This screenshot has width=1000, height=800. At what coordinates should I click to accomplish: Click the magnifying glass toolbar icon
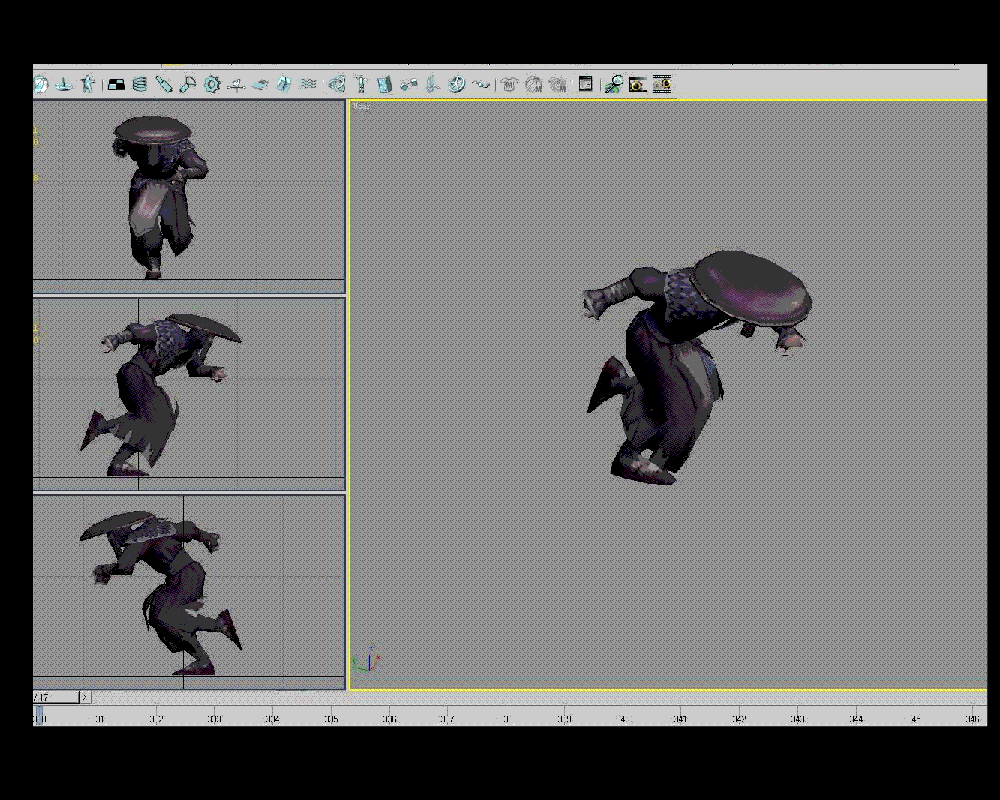(614, 84)
